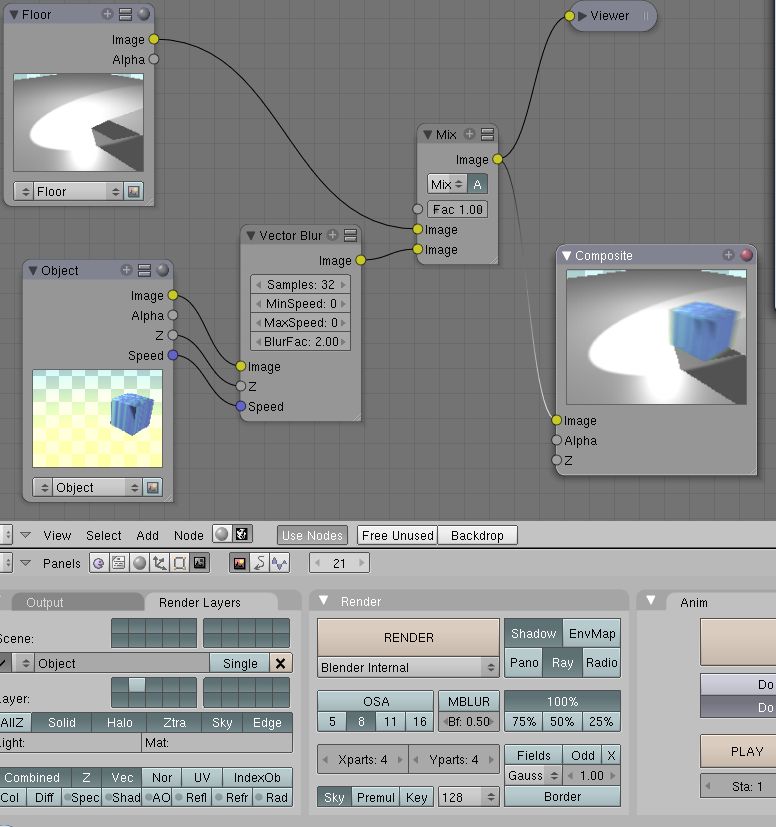Click plus icon on Vector Blur node
This screenshot has width=776, height=827.
[332, 235]
